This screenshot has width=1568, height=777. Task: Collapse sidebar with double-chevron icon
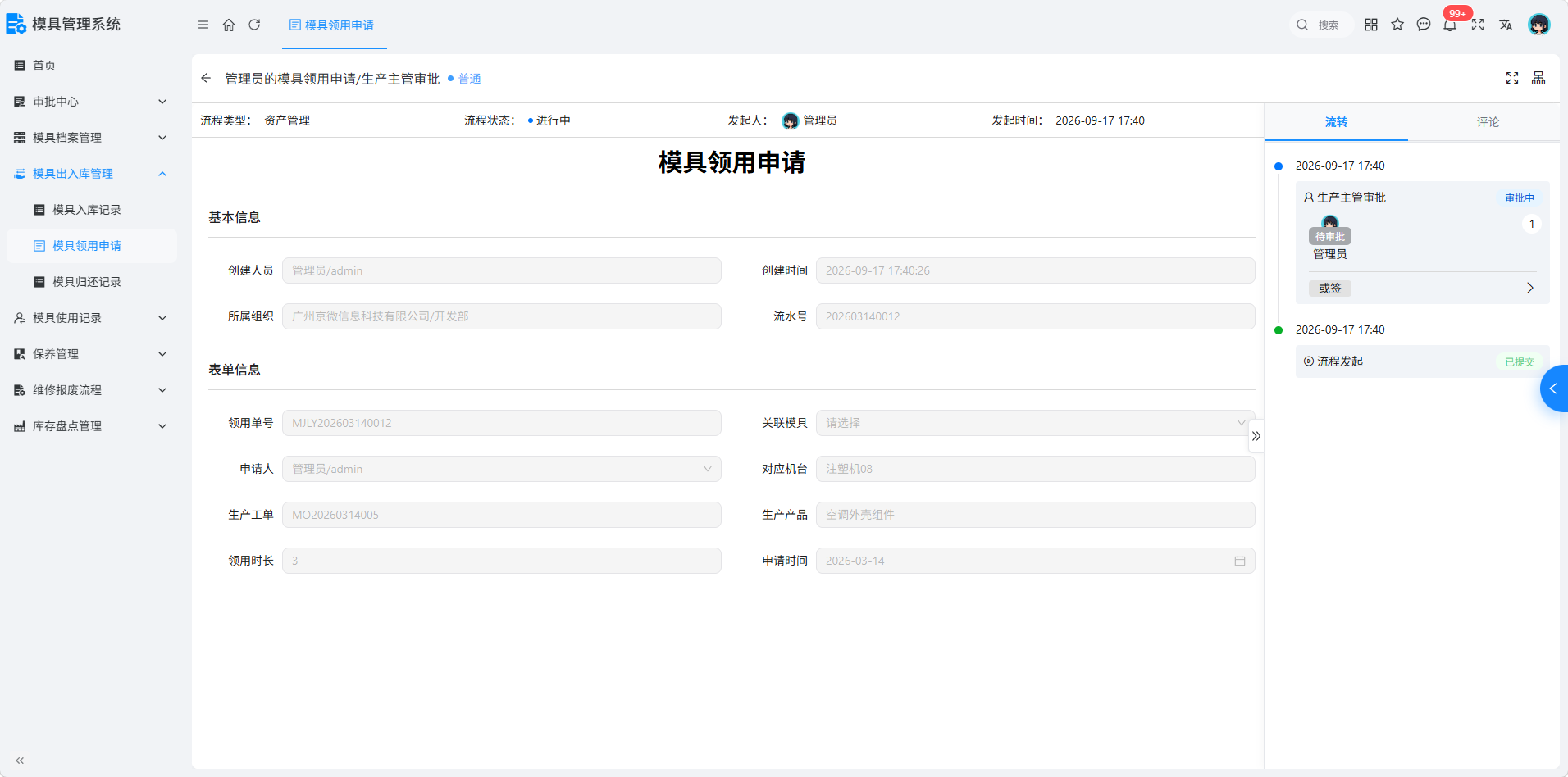20,761
